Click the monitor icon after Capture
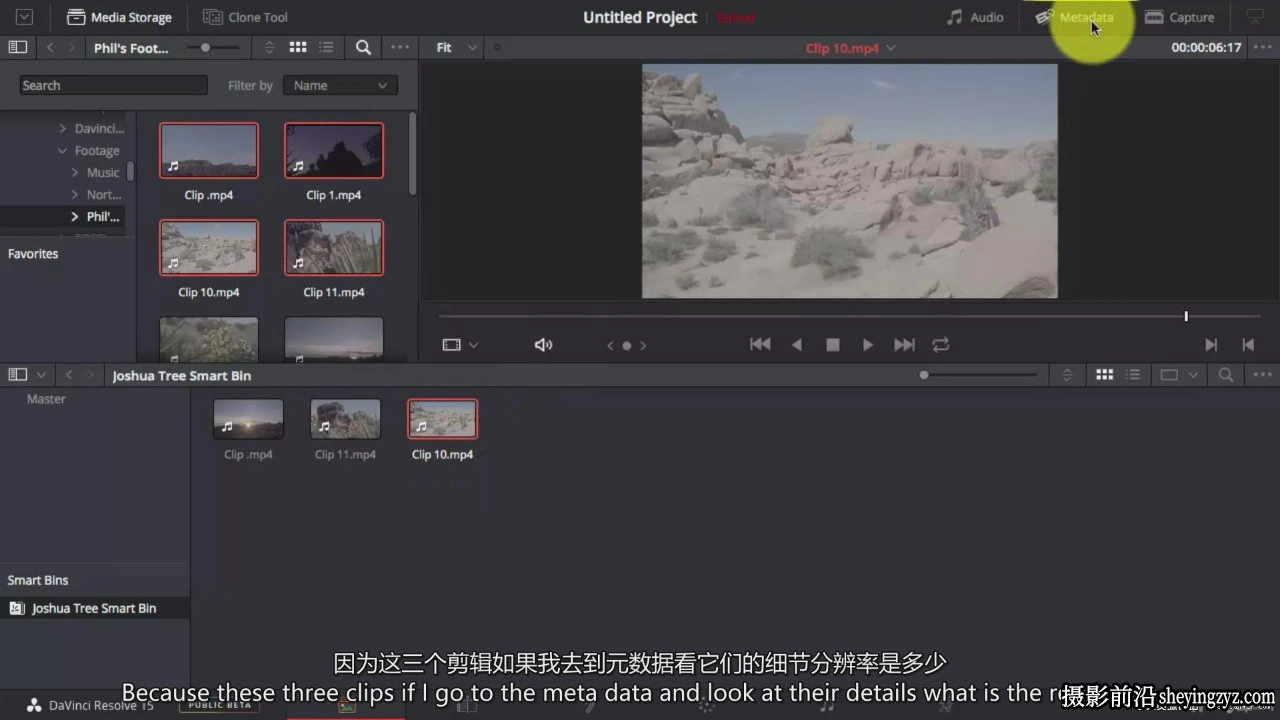This screenshot has height=720, width=1280. pos(1254,17)
